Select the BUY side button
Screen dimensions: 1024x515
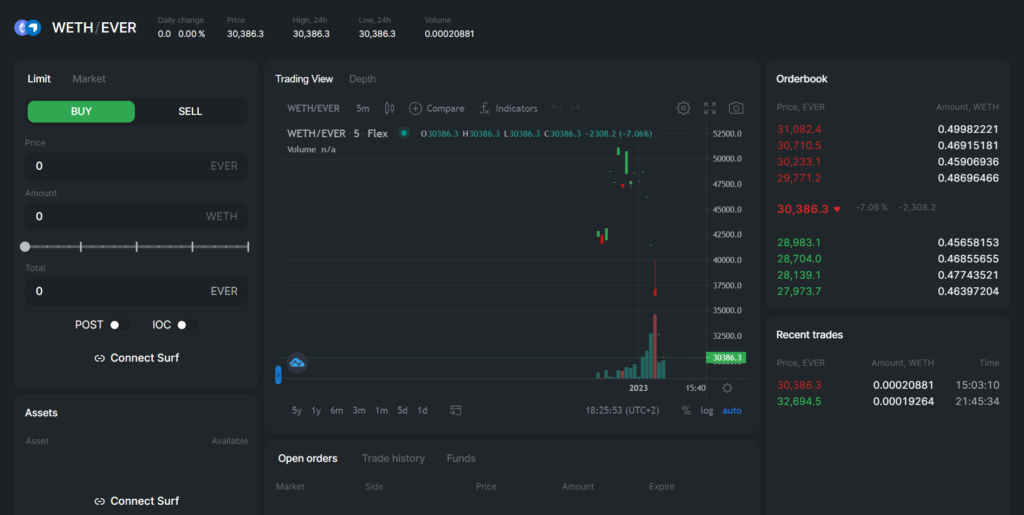81,112
